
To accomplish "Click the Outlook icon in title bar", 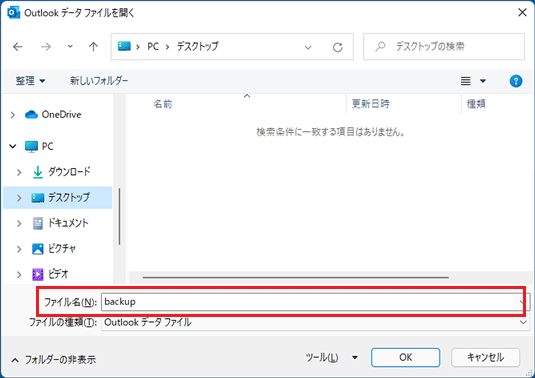I will tap(14, 13).
